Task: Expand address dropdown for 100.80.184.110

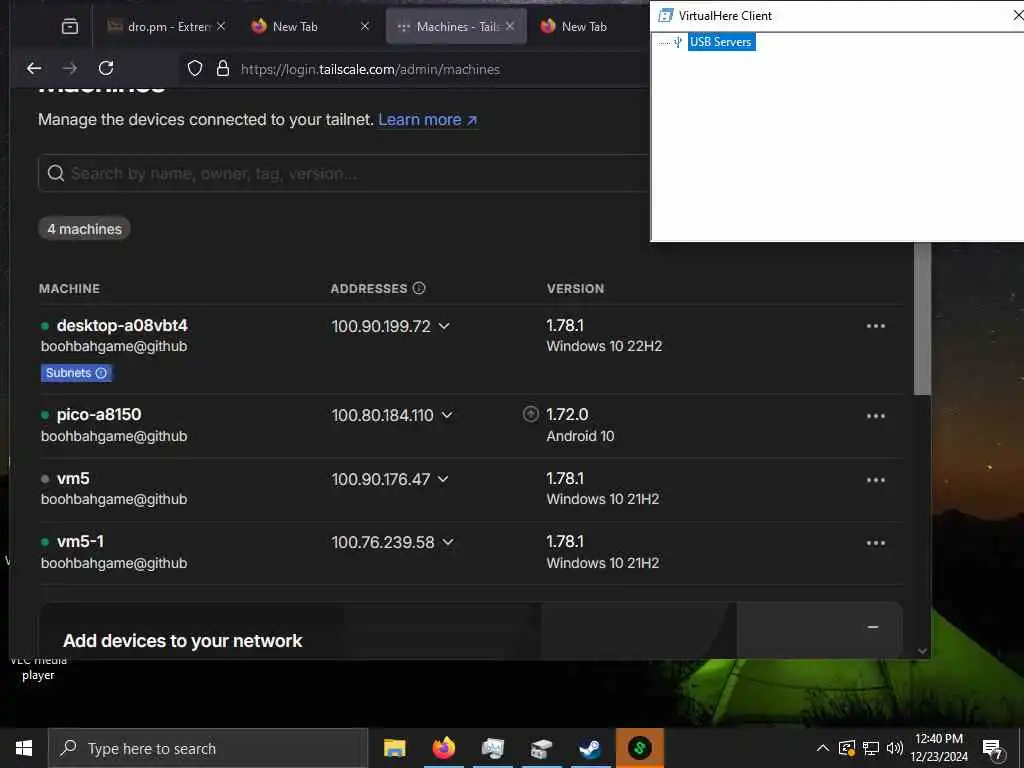Action: tap(447, 415)
